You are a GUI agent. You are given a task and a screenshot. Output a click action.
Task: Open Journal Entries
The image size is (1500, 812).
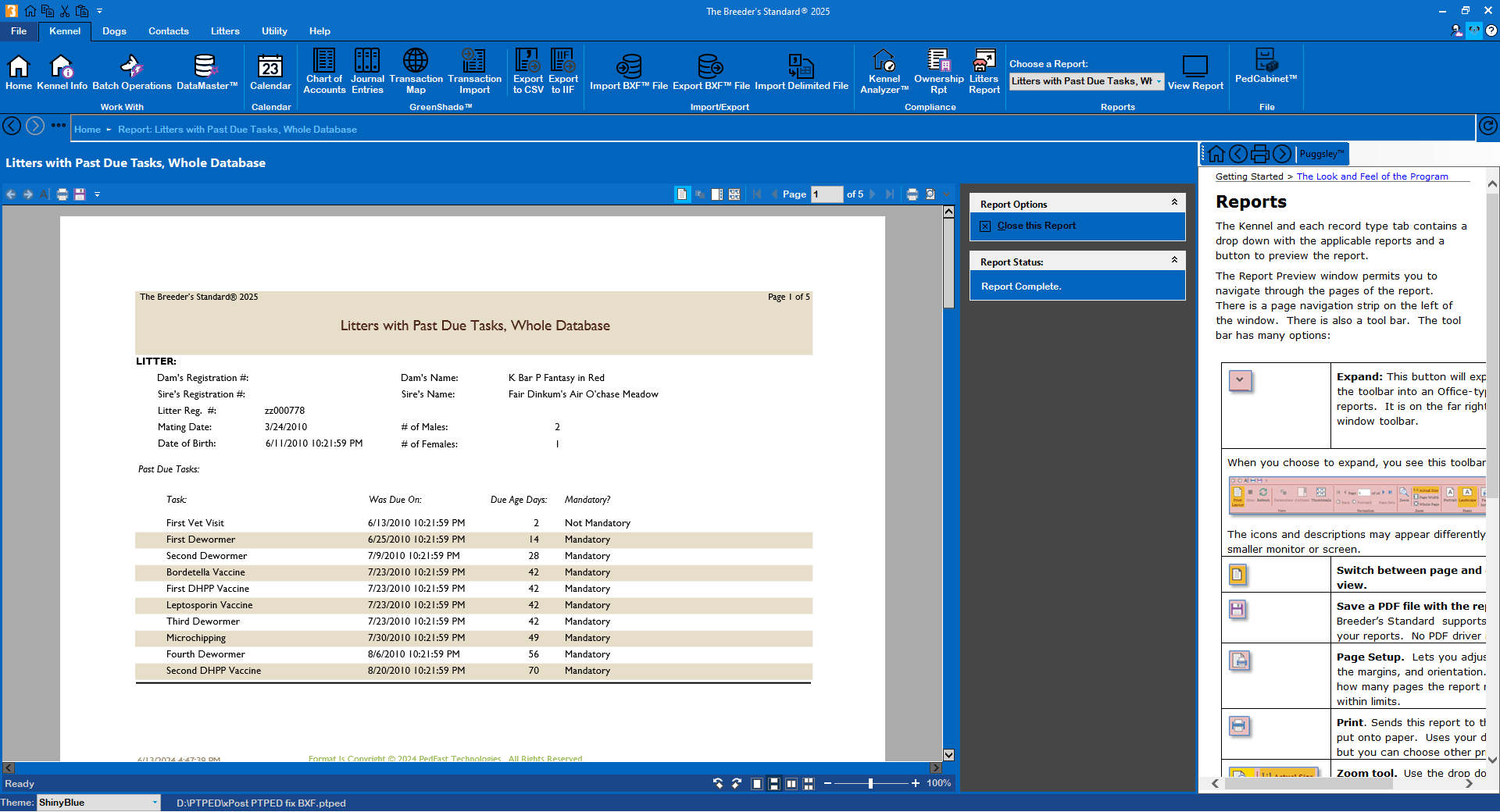point(367,70)
